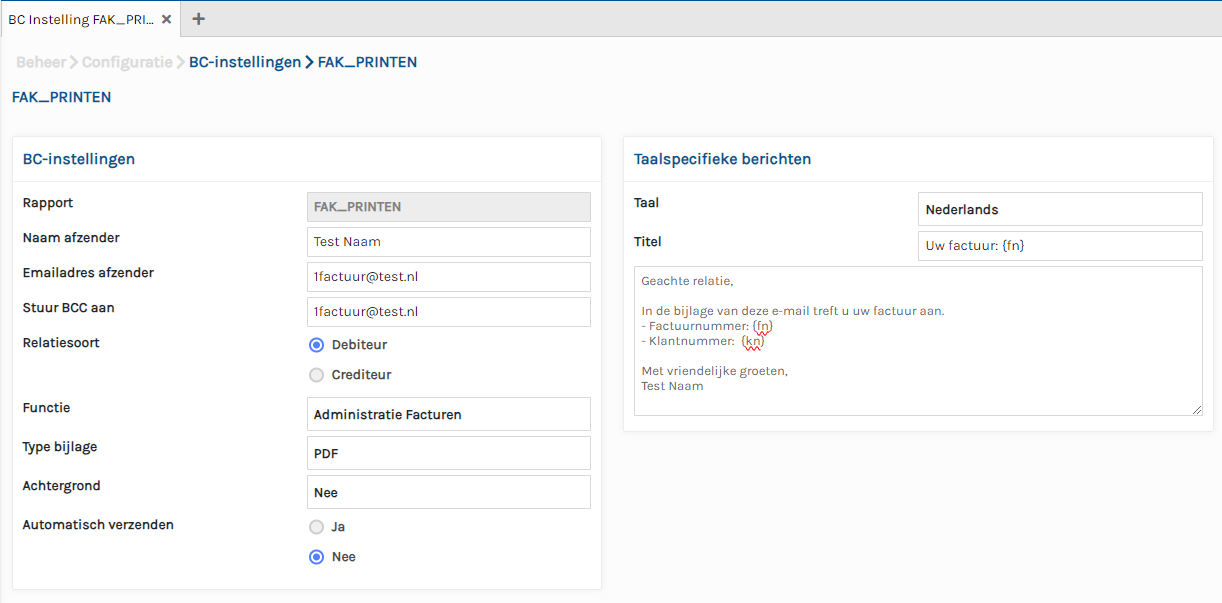Click the Emailadres afzender field

coord(448,277)
